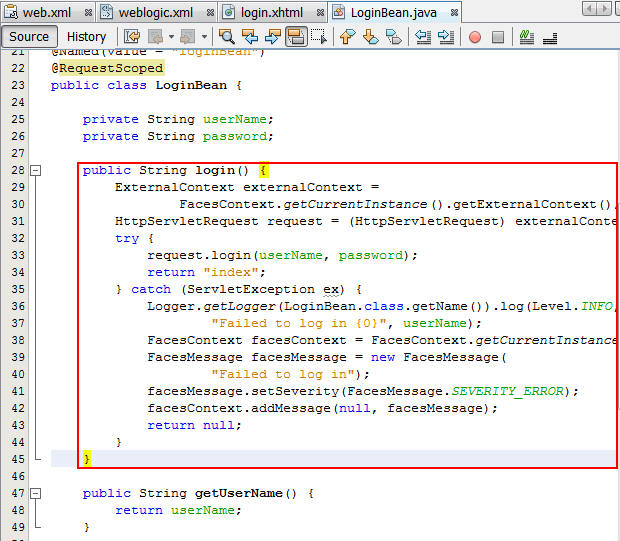The width and height of the screenshot is (620, 541).
Task: Switch to web.xml tab
Action: (x=47, y=13)
